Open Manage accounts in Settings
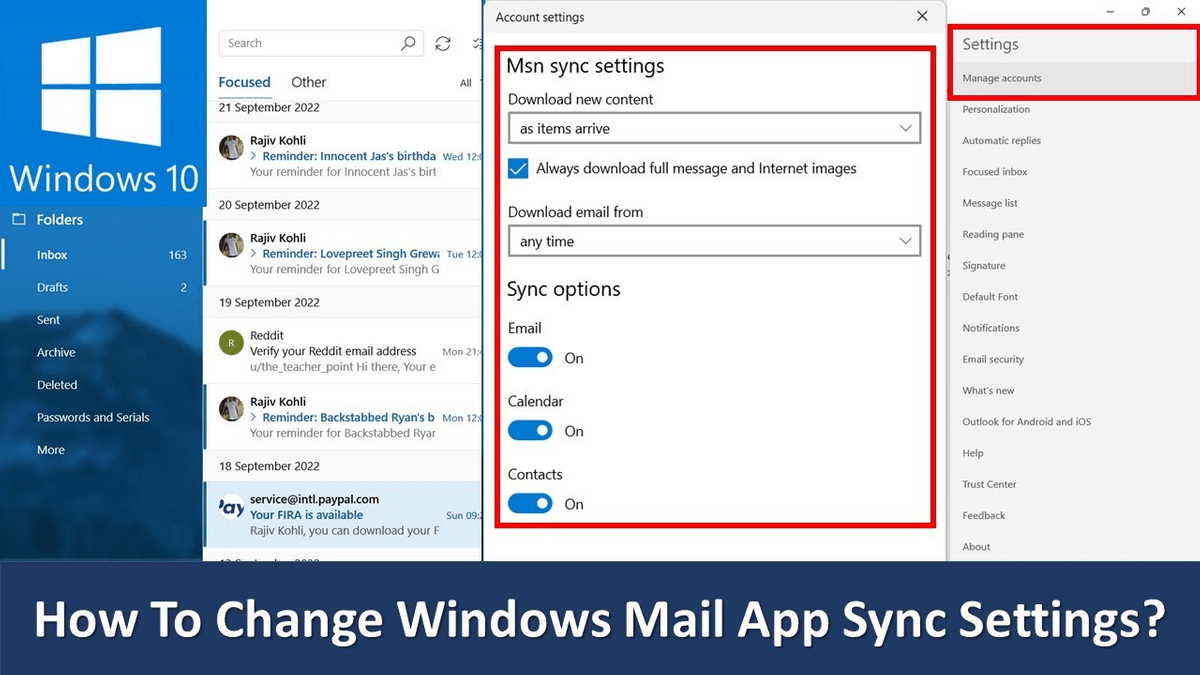Screen dimensions: 1200x675 [x=1072, y=78]
